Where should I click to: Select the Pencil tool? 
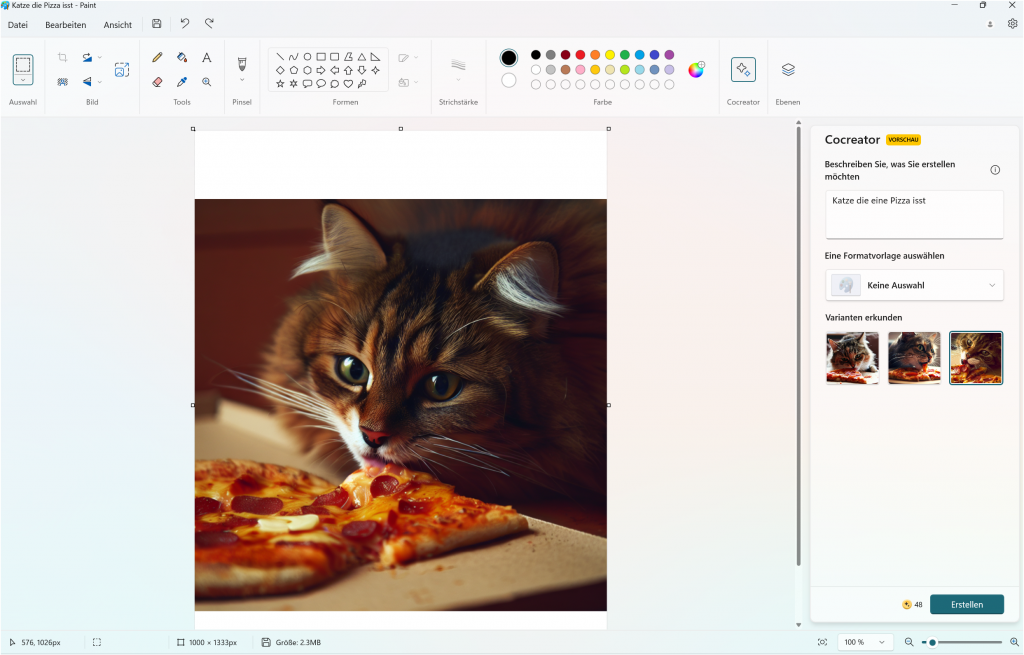click(157, 57)
